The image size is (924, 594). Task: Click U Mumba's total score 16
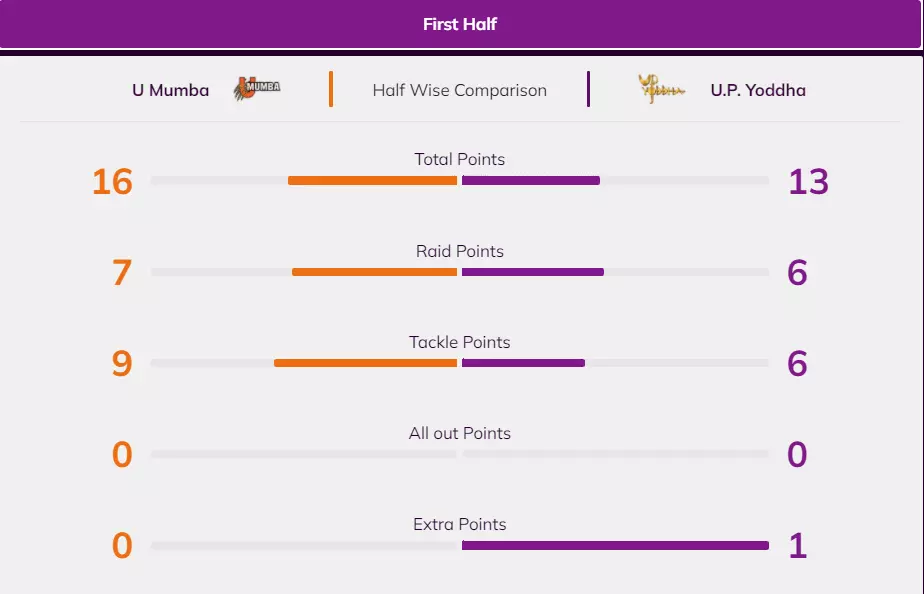click(112, 182)
